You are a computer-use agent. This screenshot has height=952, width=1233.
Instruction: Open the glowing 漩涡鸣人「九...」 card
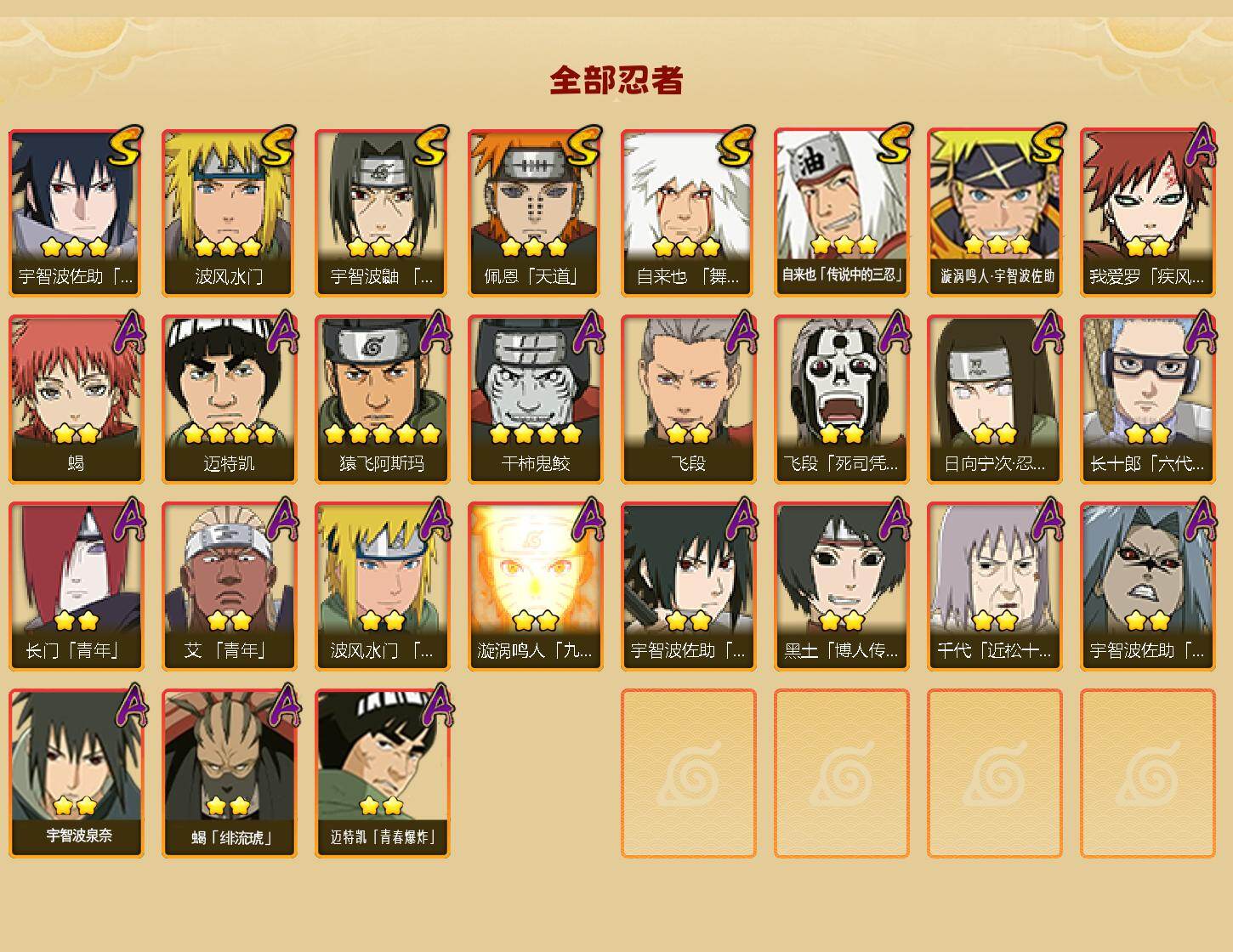pyautogui.click(x=535, y=586)
